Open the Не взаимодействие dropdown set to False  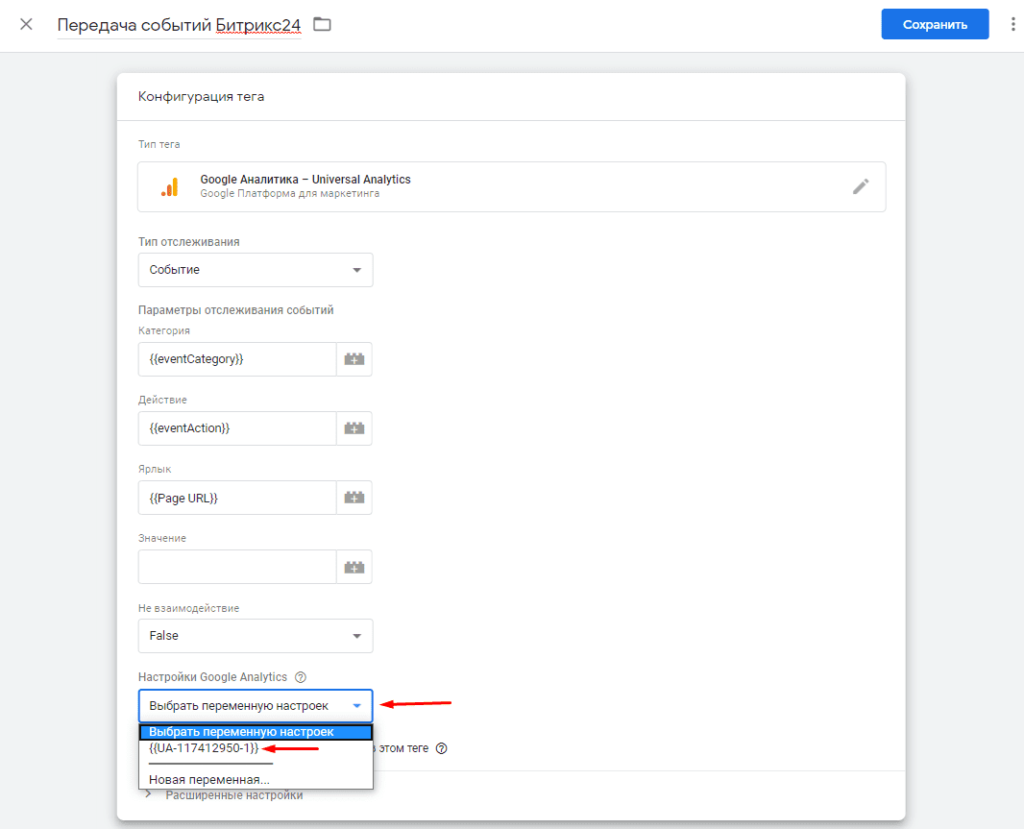pyautogui.click(x=255, y=636)
